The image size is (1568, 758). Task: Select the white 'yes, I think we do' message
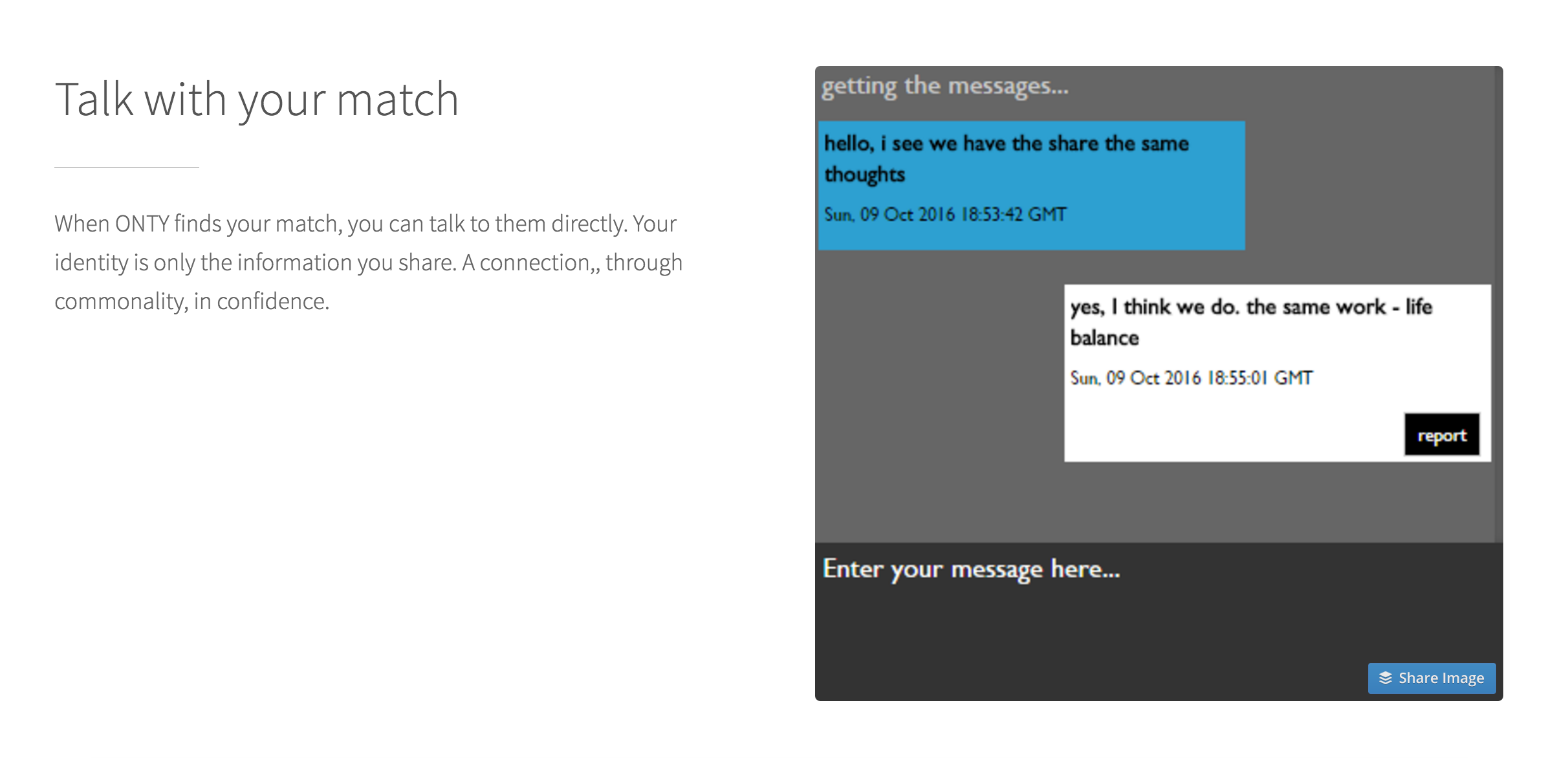pos(1250,307)
